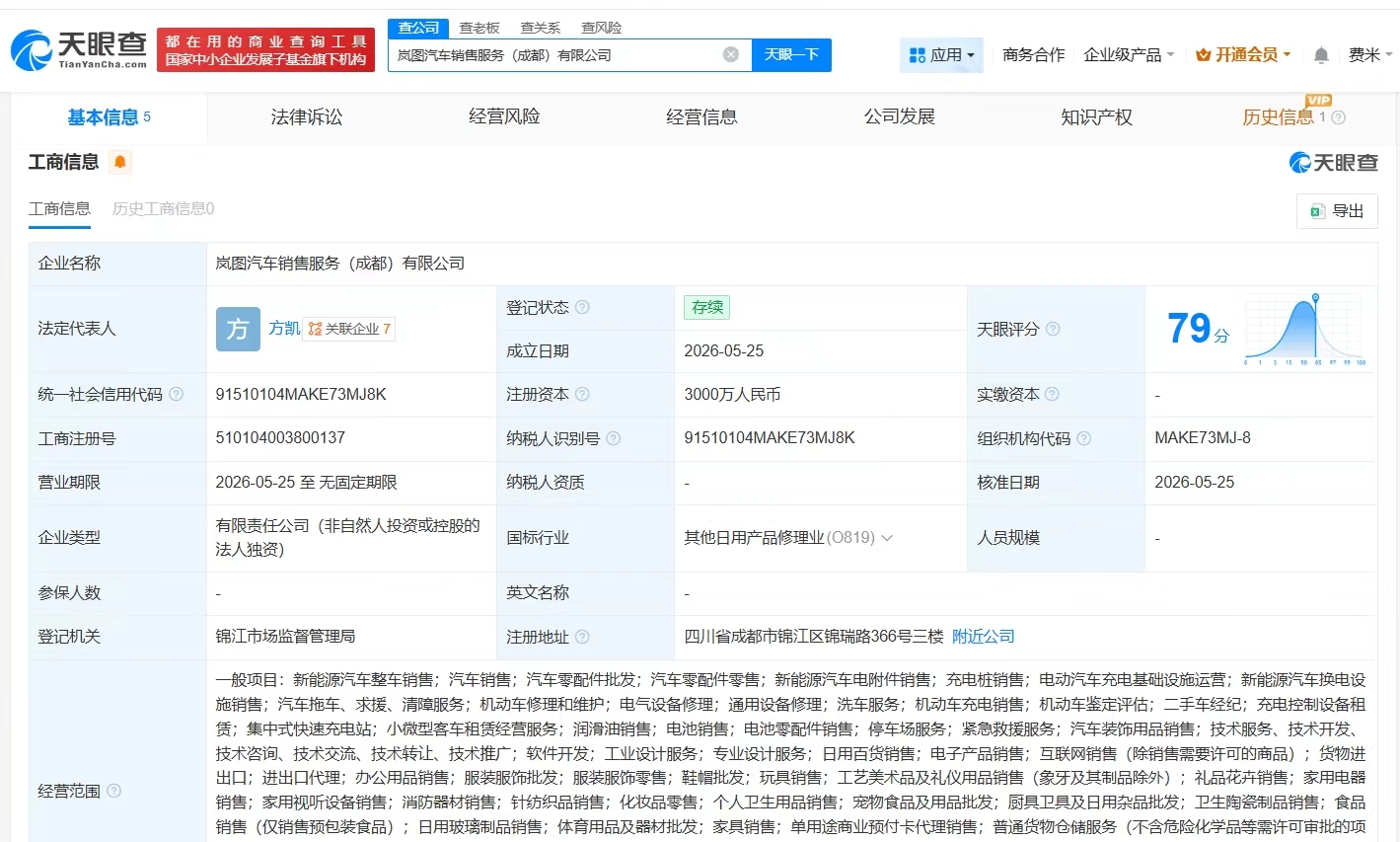Open legal representative 方凯 link

pos(284,328)
